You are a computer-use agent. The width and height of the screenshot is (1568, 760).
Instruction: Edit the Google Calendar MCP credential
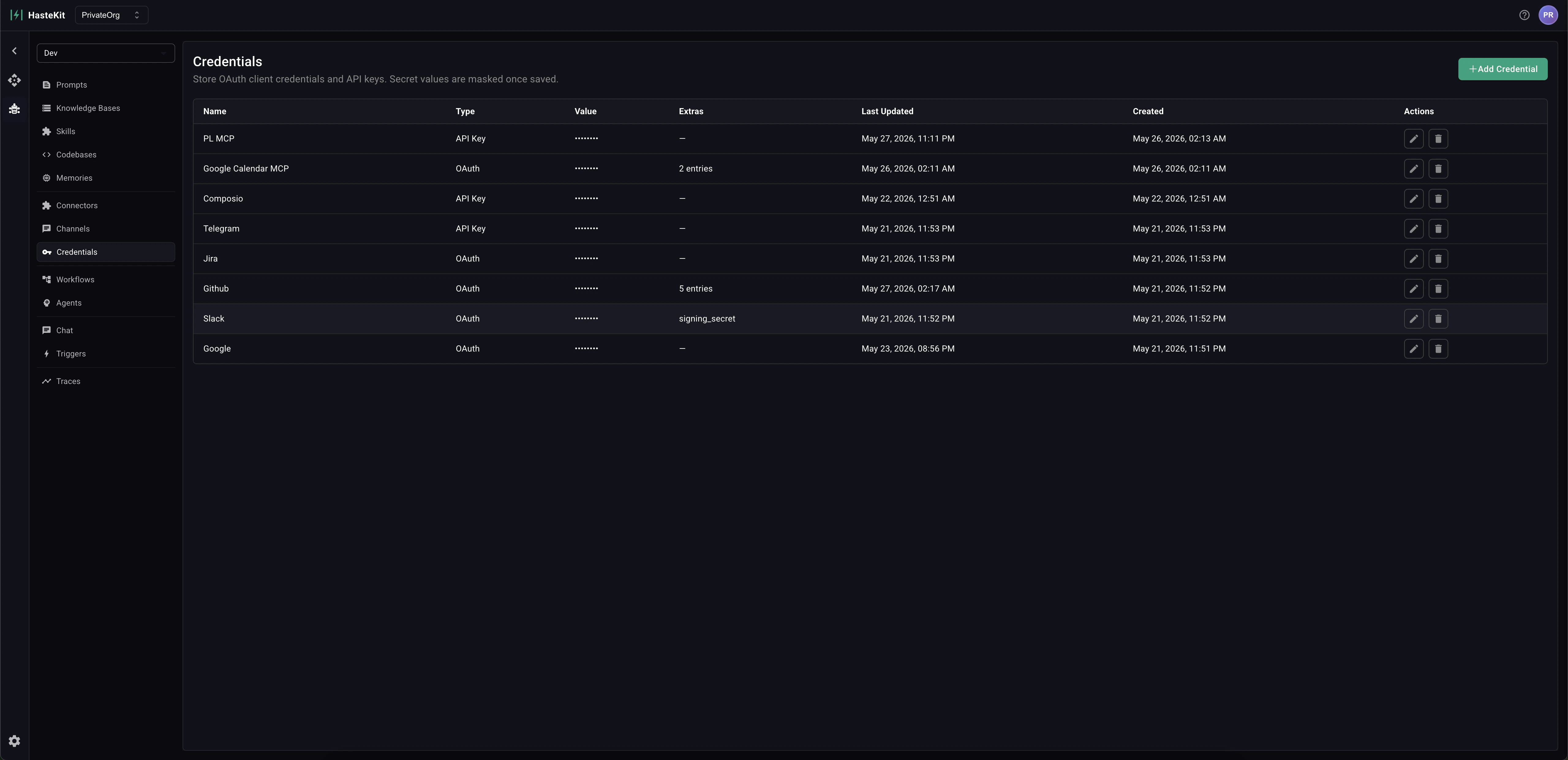point(1413,168)
